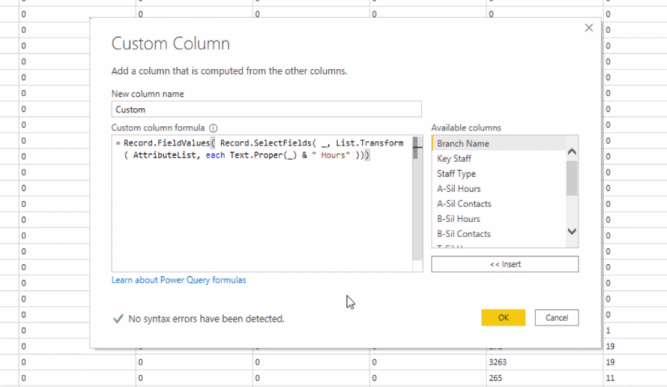Open Learn about Power Query formulas link
667x387 pixels.
tap(179, 280)
